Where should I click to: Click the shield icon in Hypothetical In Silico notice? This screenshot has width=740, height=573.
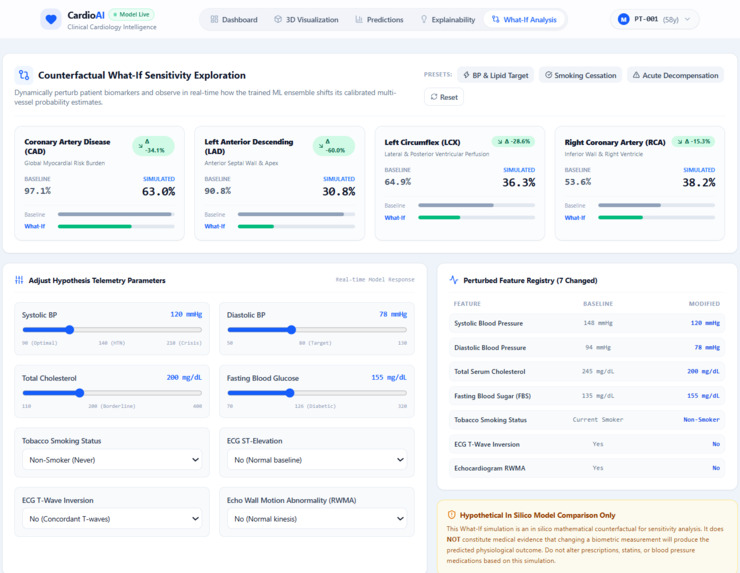click(451, 515)
